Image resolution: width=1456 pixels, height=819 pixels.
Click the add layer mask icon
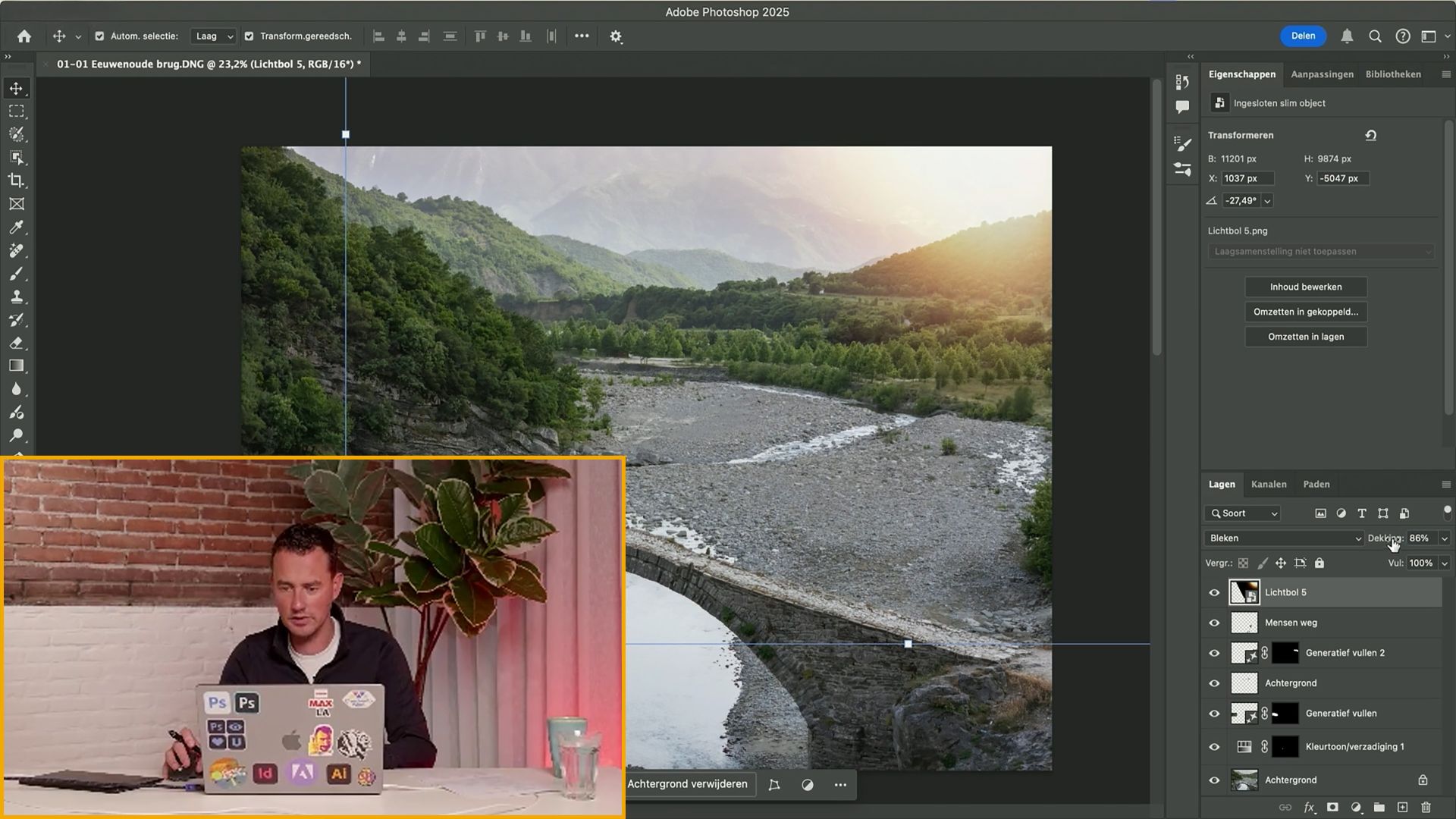click(1332, 808)
